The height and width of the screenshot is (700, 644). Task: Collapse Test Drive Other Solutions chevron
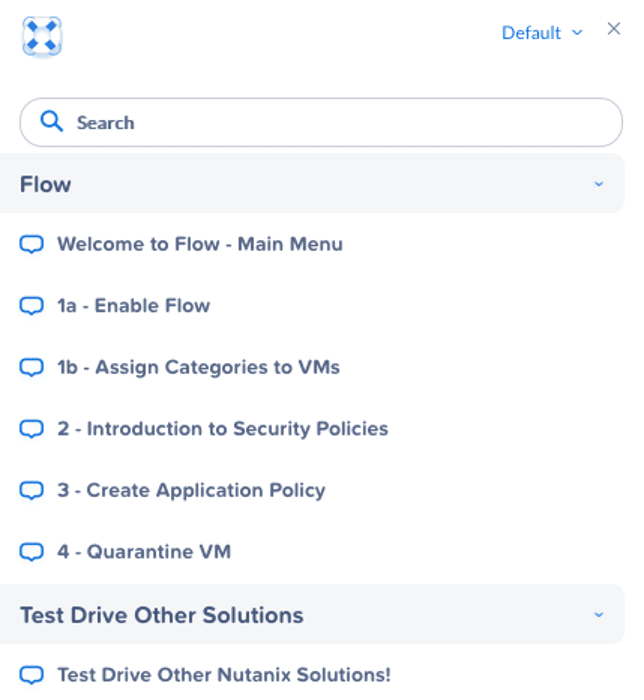(599, 615)
